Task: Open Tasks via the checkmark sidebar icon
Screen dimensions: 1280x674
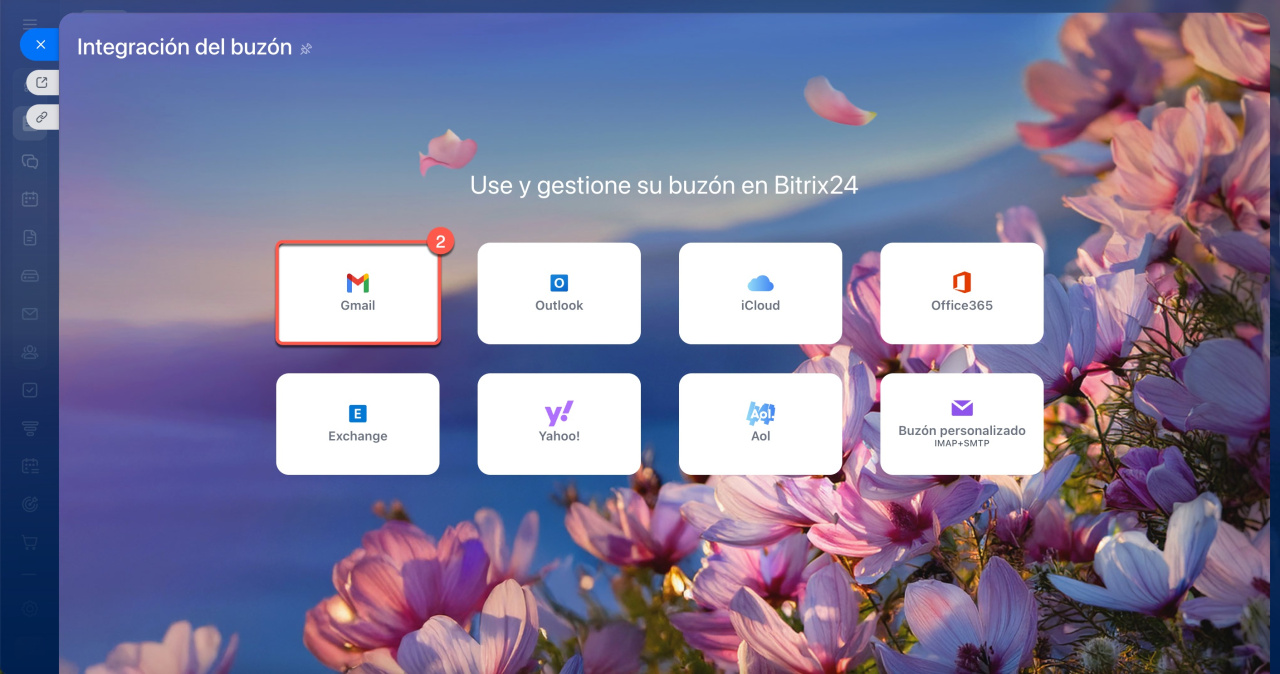Action: 30,390
